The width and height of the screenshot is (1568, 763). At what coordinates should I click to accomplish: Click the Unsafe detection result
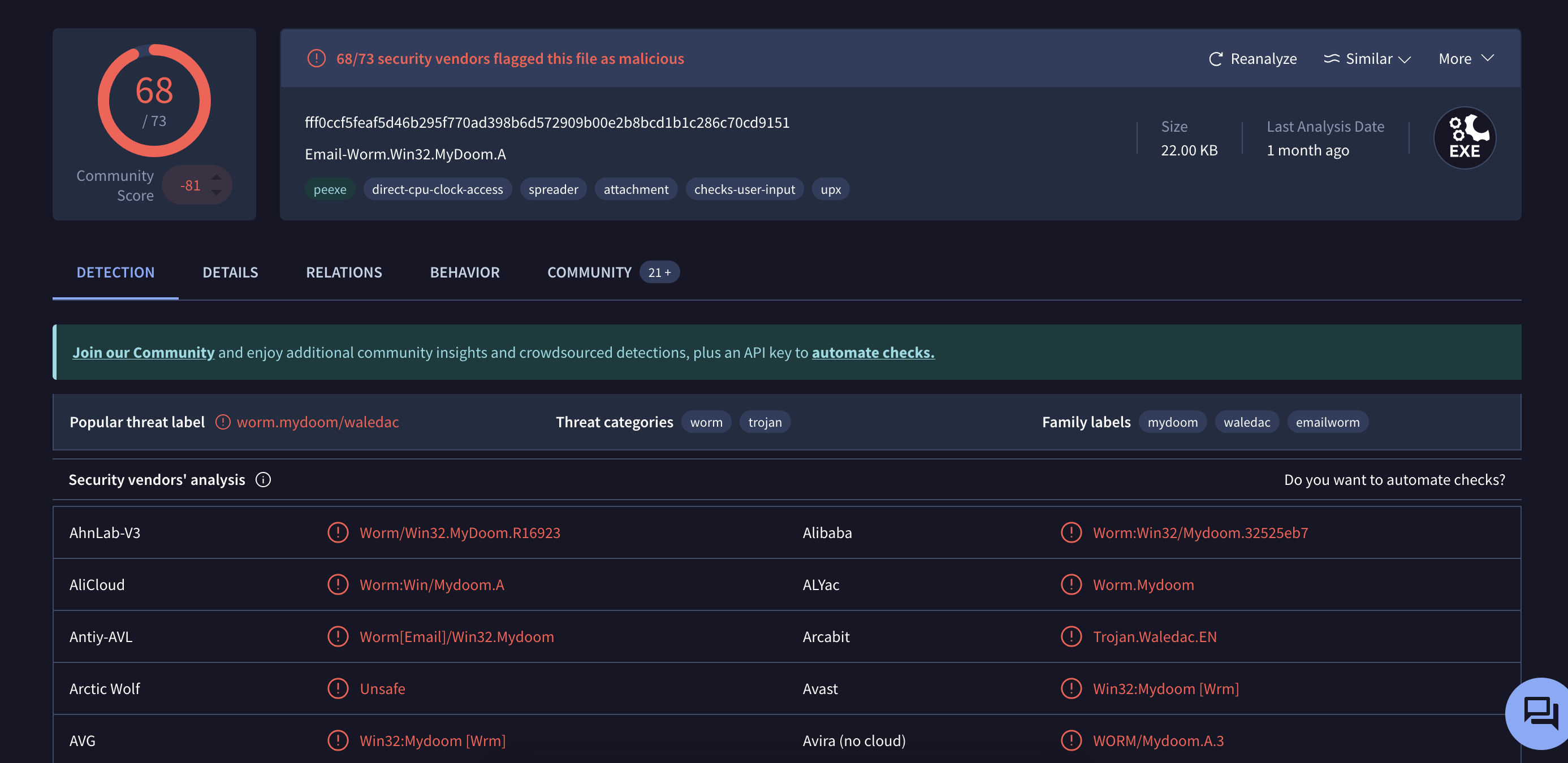(382, 689)
